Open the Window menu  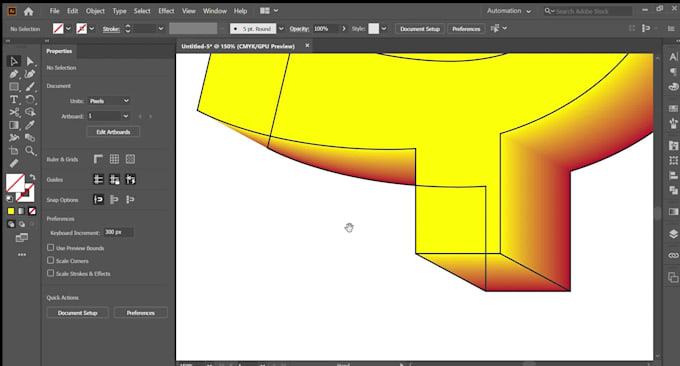click(215, 11)
